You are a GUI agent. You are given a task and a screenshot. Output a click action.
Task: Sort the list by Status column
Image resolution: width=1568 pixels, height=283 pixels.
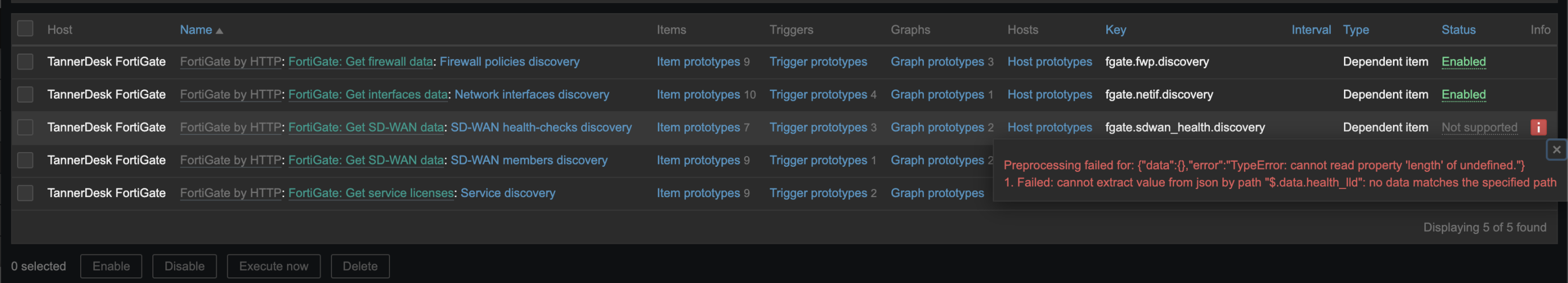pos(1458,29)
